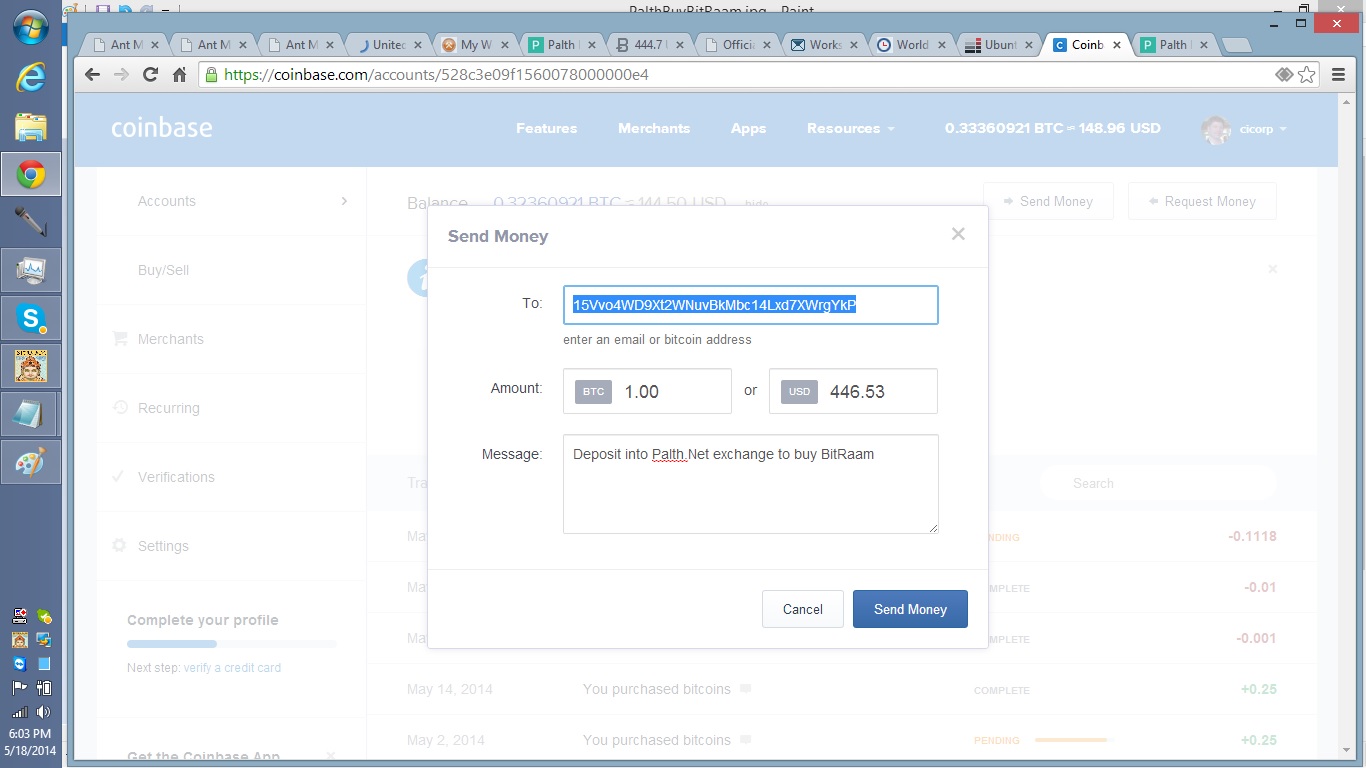Click the clock showing 6:03 PM

coord(28,734)
